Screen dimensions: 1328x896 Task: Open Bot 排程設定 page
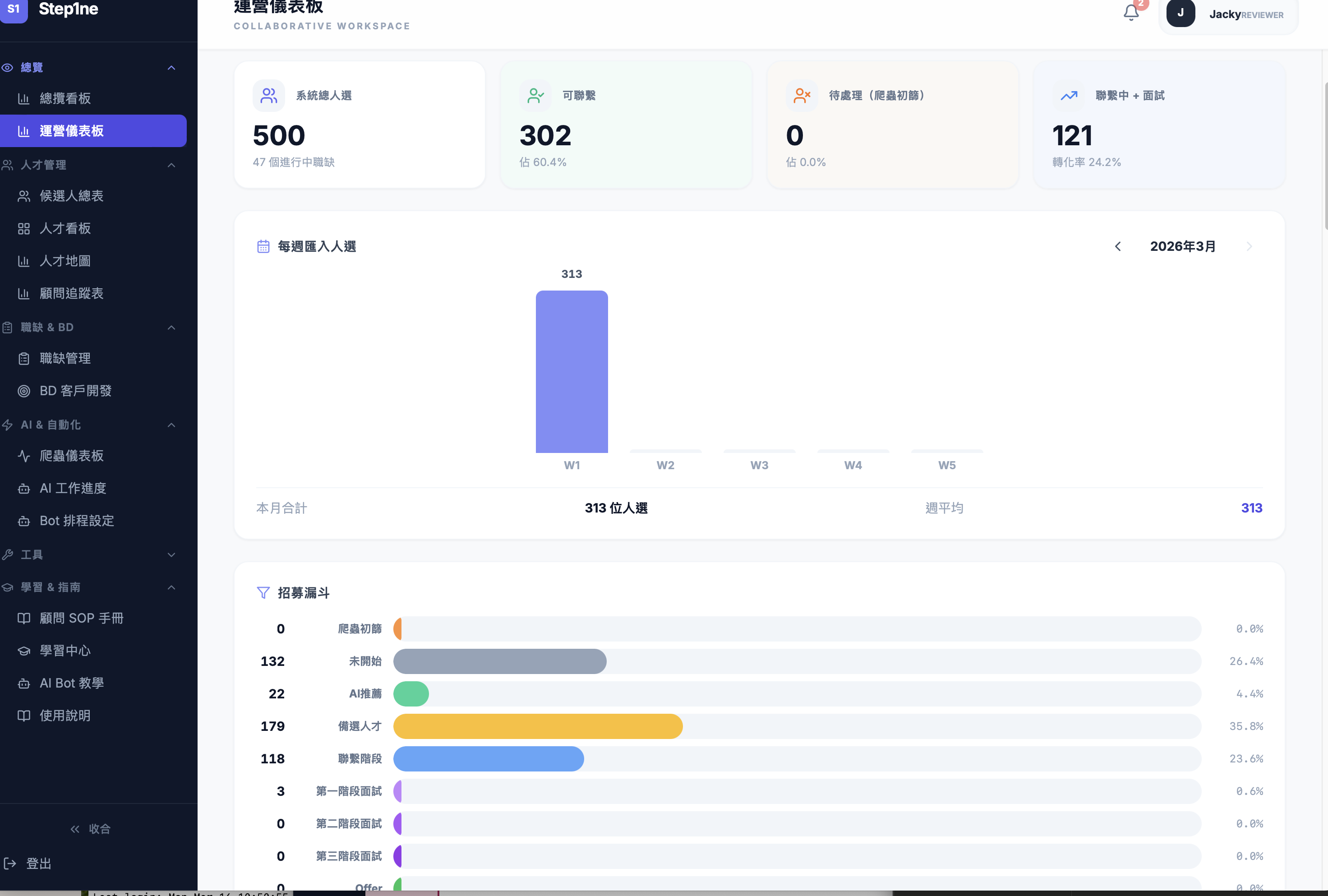pyautogui.click(x=77, y=521)
